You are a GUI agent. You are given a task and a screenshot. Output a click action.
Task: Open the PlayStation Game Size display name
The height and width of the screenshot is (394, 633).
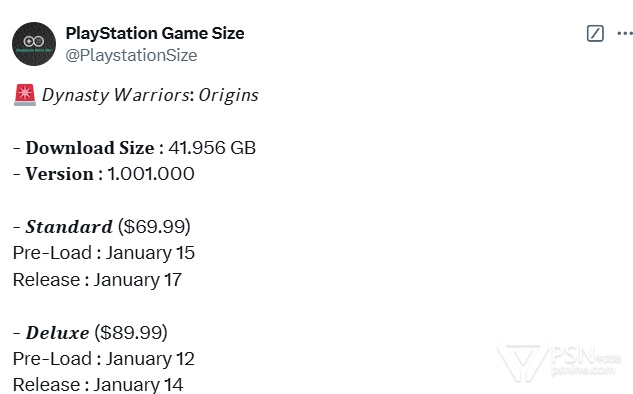click(155, 33)
